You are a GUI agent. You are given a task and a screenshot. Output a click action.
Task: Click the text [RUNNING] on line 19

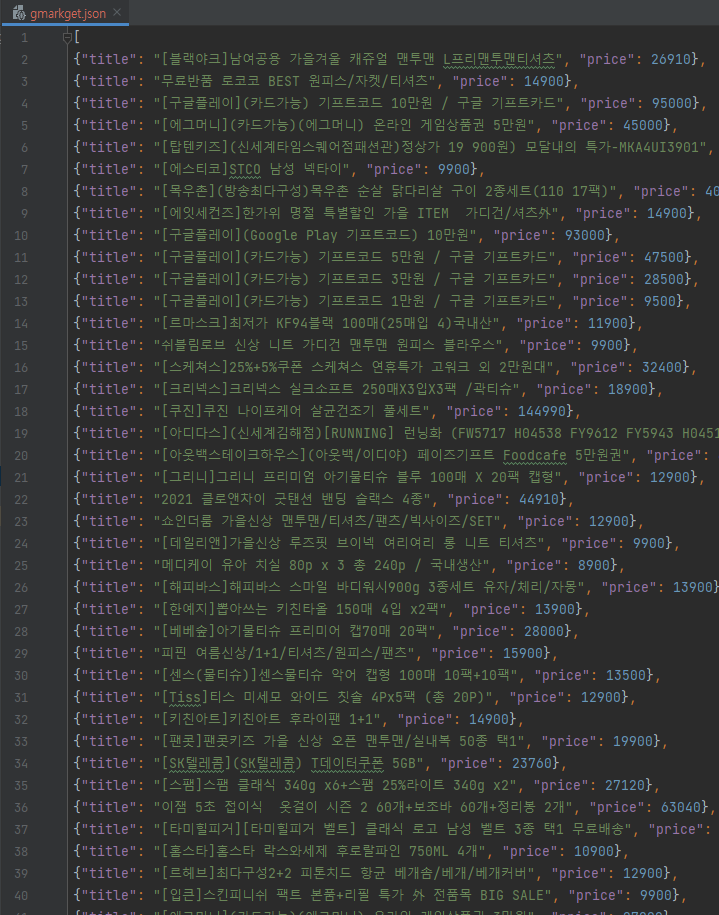point(358,433)
